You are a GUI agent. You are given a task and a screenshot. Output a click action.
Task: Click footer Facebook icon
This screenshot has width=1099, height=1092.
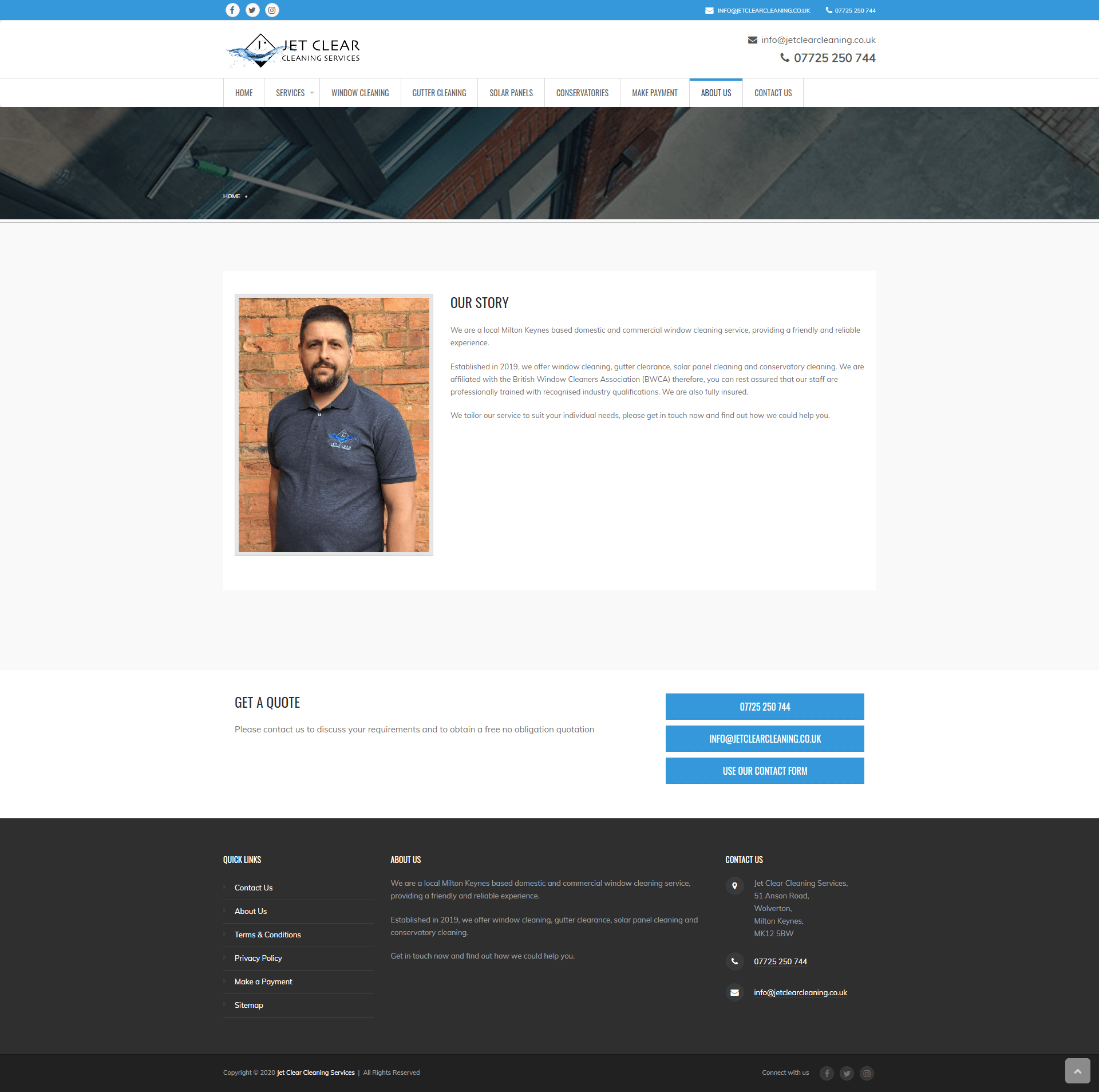[x=827, y=1073]
